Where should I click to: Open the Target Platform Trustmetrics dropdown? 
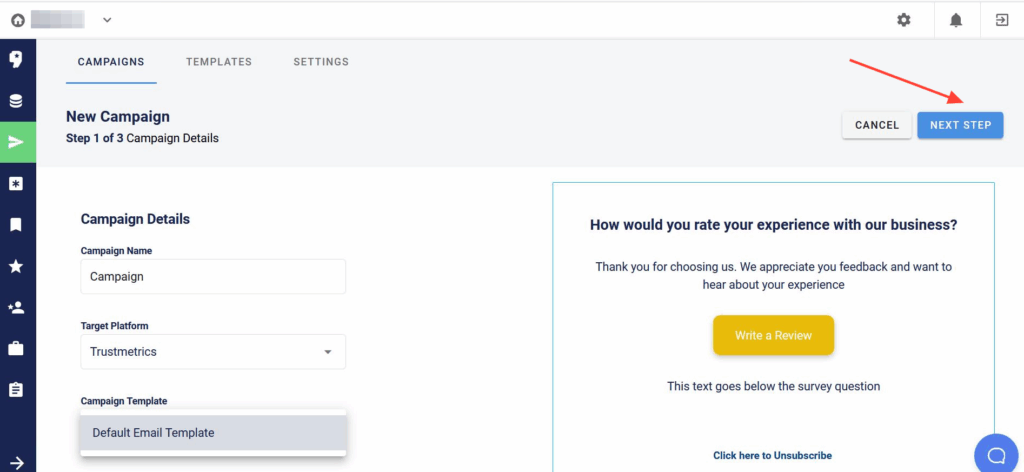pyautogui.click(x=213, y=352)
